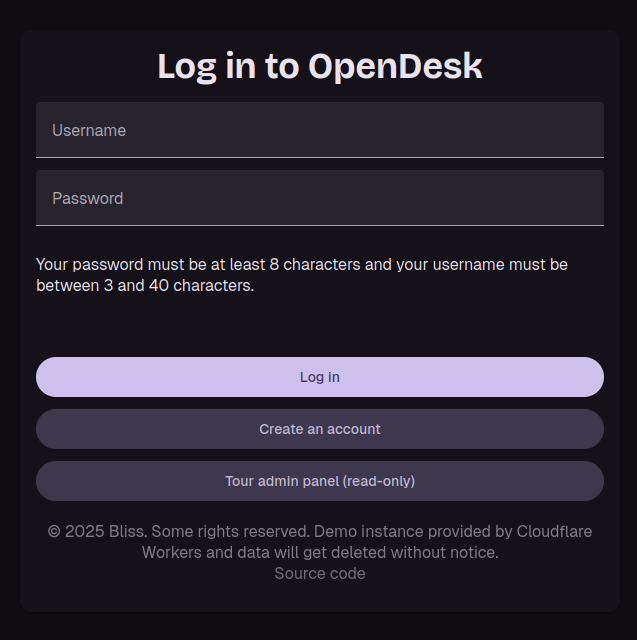
Task: Click the password length requirement text
Action: pyautogui.click(x=200, y=265)
